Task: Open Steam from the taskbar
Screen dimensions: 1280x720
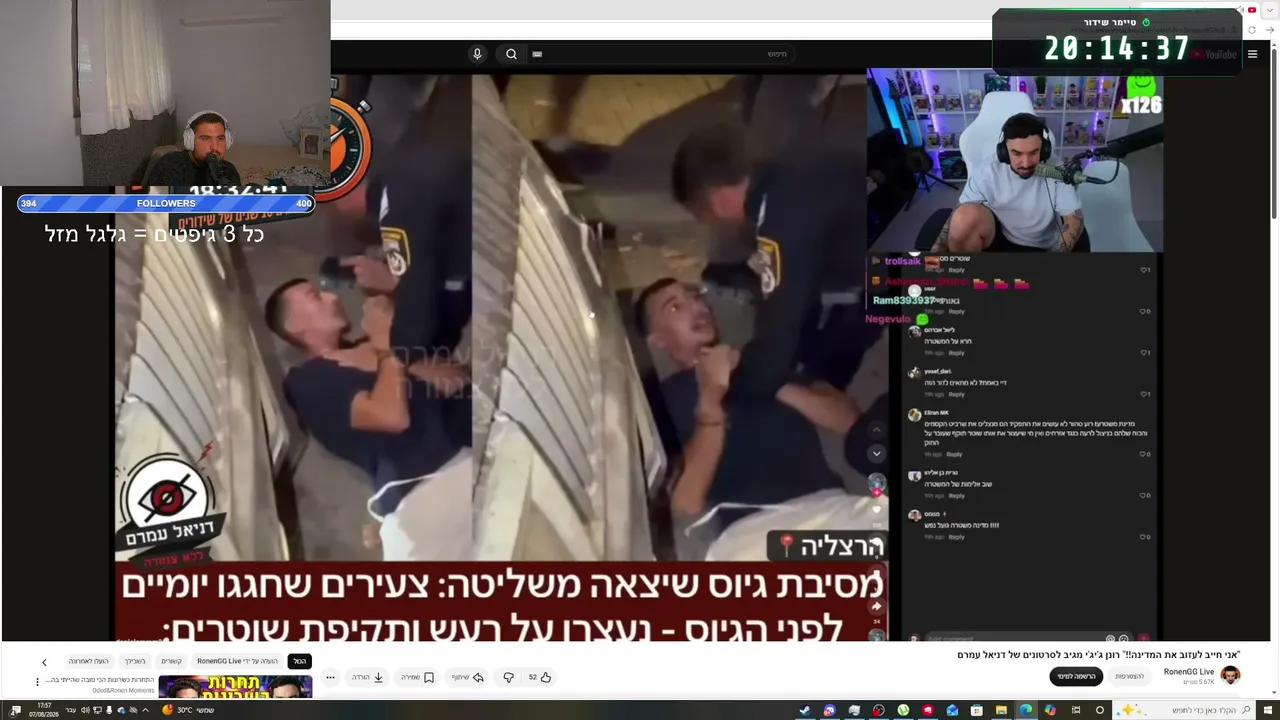Action: point(804,710)
